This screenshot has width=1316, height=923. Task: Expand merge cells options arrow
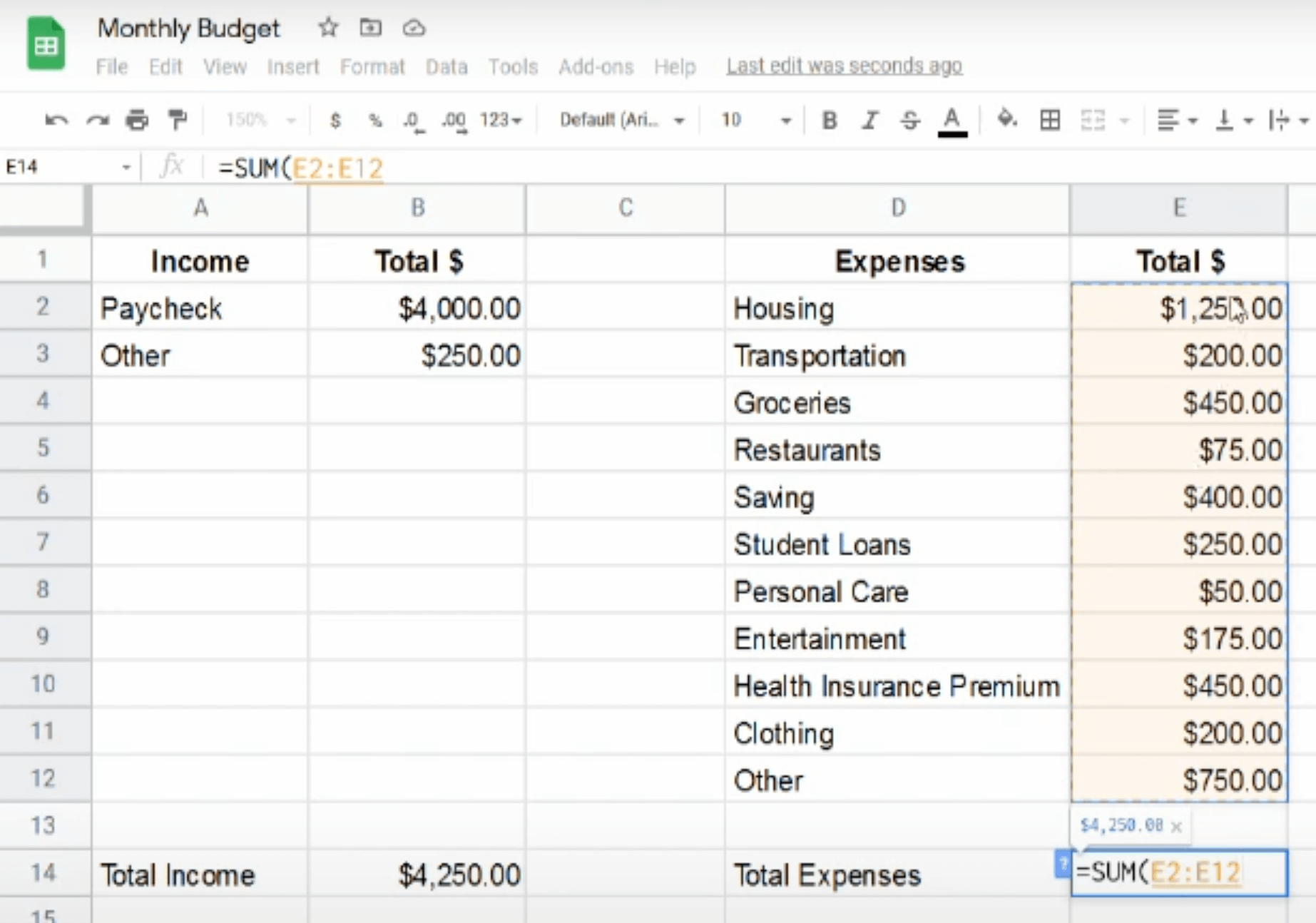pyautogui.click(x=1124, y=121)
